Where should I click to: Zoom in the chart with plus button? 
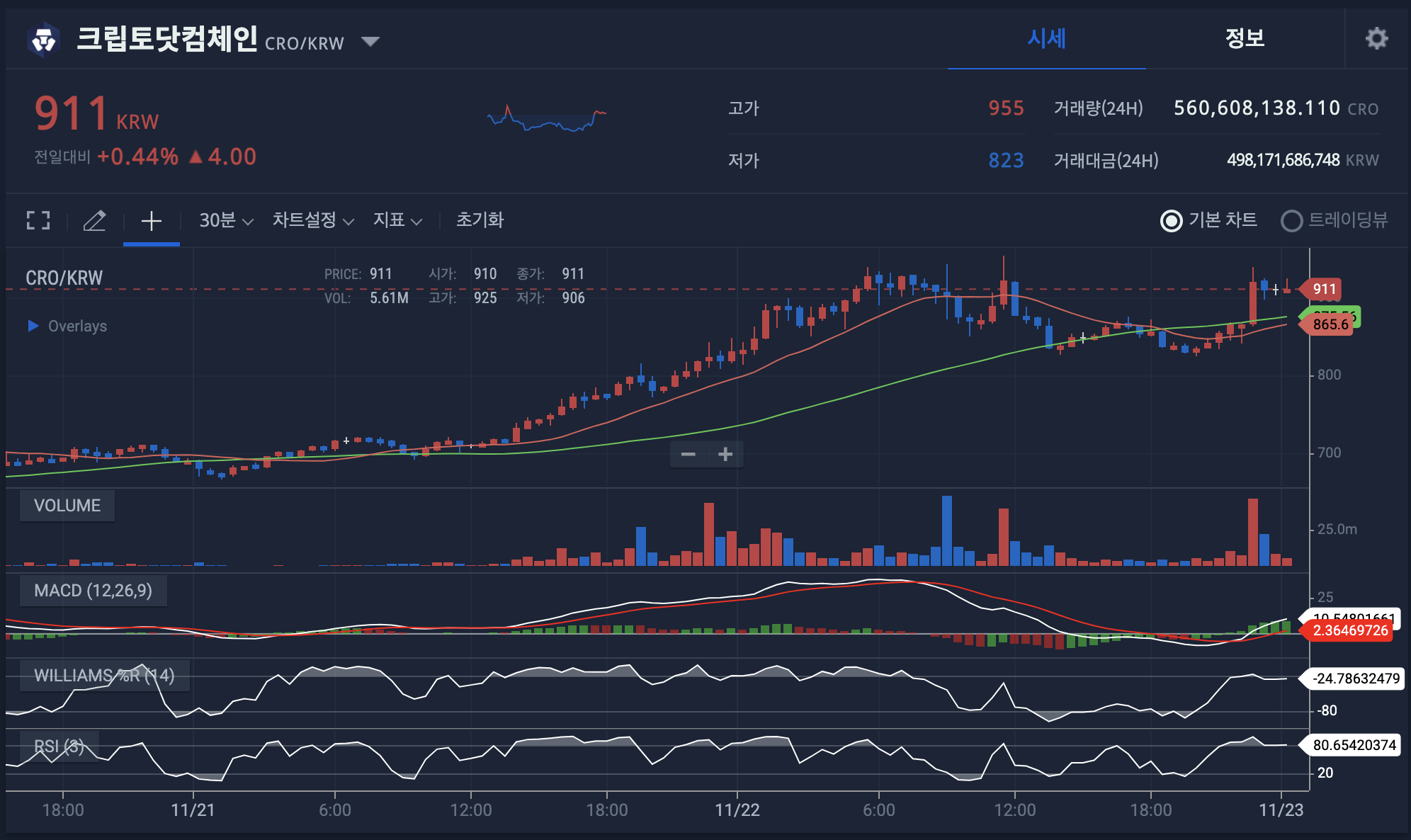[x=725, y=454]
